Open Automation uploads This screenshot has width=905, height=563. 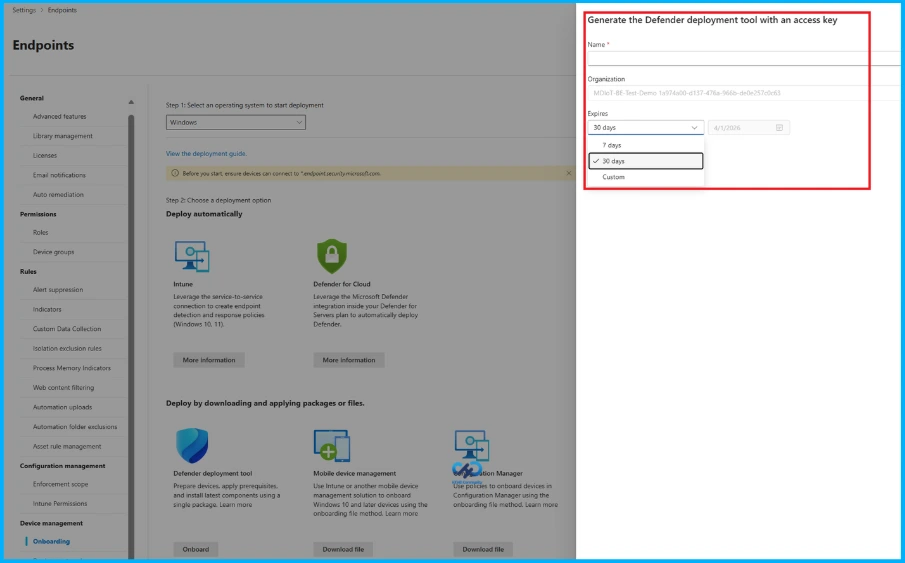[62, 407]
